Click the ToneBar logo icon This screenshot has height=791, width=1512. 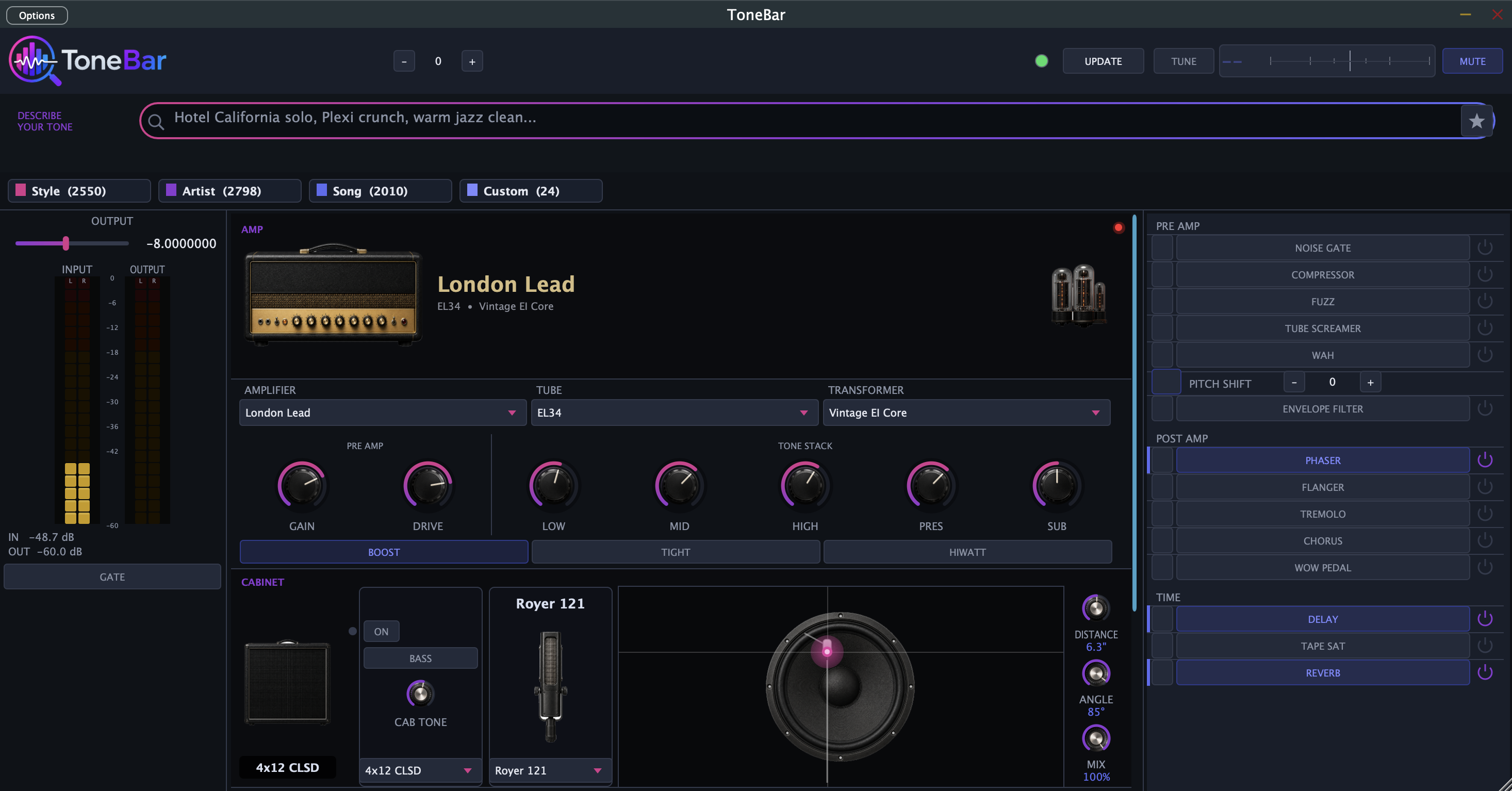[x=34, y=60]
